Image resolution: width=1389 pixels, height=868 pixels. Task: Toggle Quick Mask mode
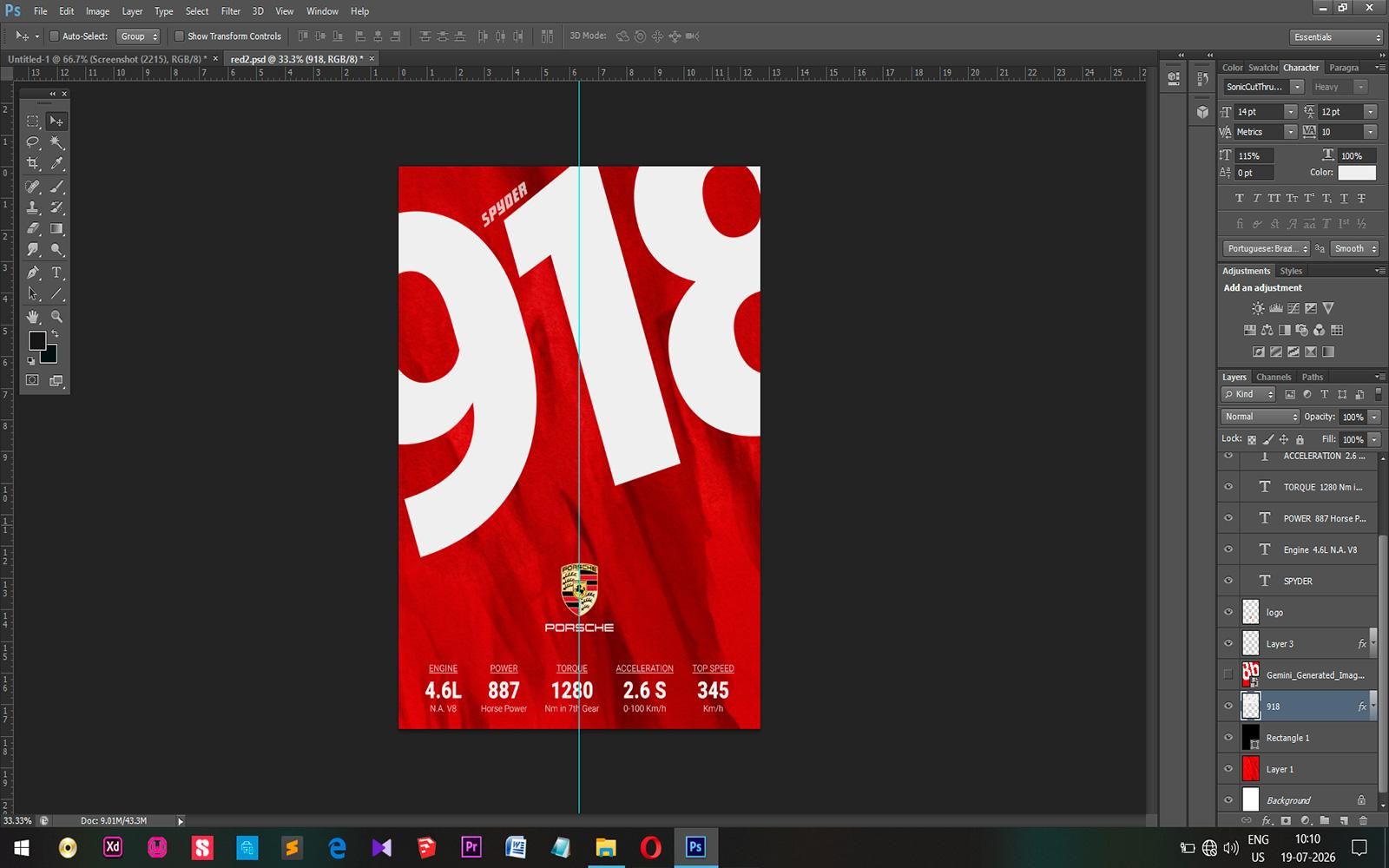[33, 380]
